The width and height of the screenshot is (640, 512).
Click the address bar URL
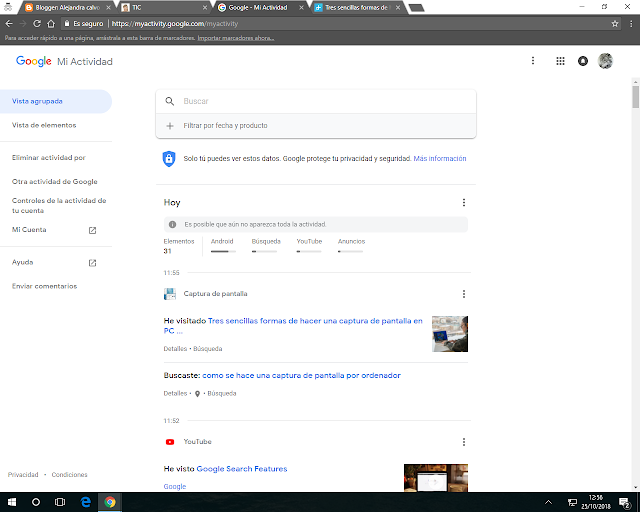click(175, 24)
